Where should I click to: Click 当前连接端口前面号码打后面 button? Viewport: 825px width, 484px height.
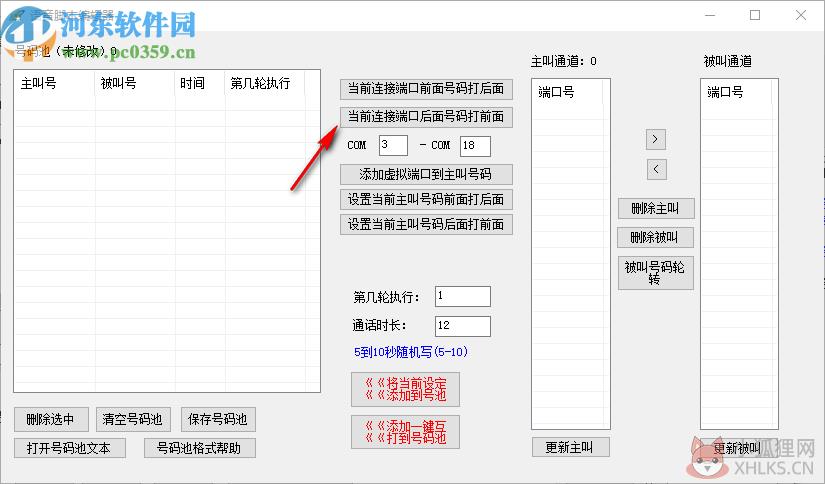coord(426,89)
